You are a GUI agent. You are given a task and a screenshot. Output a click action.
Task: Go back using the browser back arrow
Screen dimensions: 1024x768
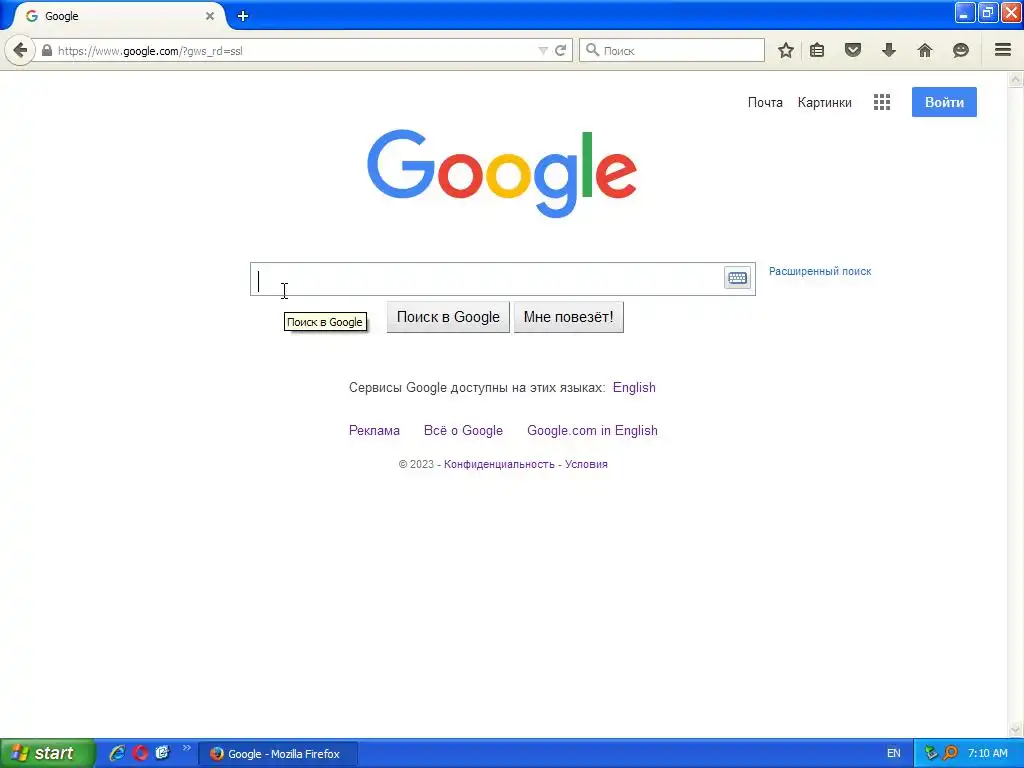click(20, 50)
